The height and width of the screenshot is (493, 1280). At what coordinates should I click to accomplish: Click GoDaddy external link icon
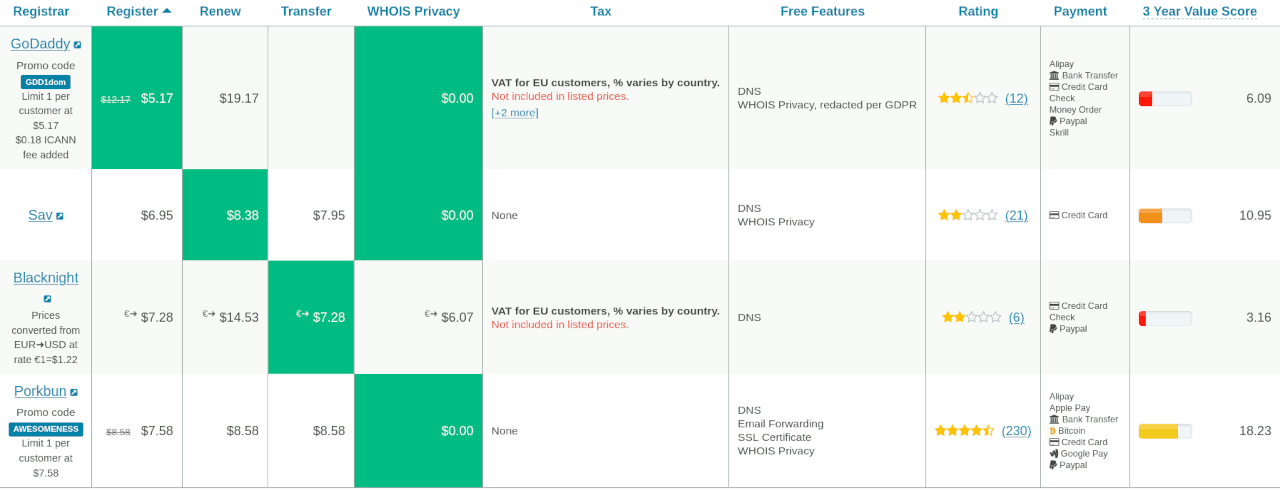click(77, 45)
